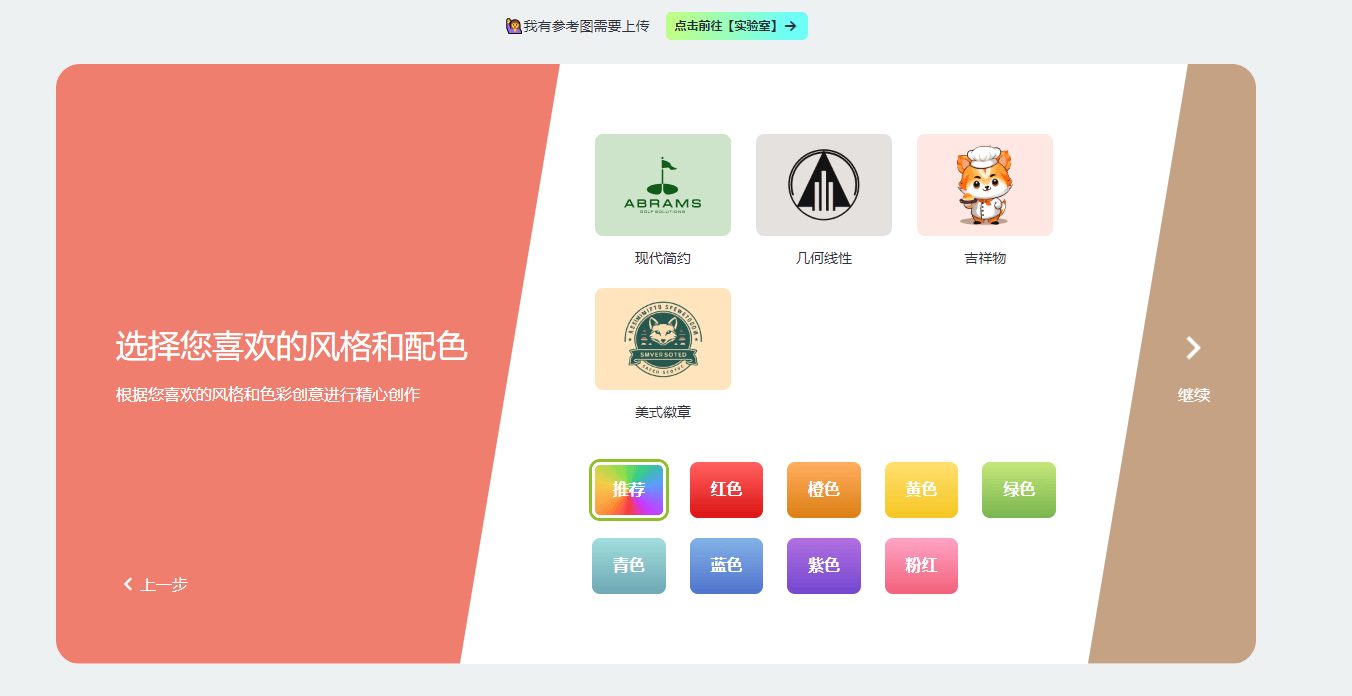Select the 紫色 purple color swatch
Viewport: 1352px width, 696px height.
[823, 566]
